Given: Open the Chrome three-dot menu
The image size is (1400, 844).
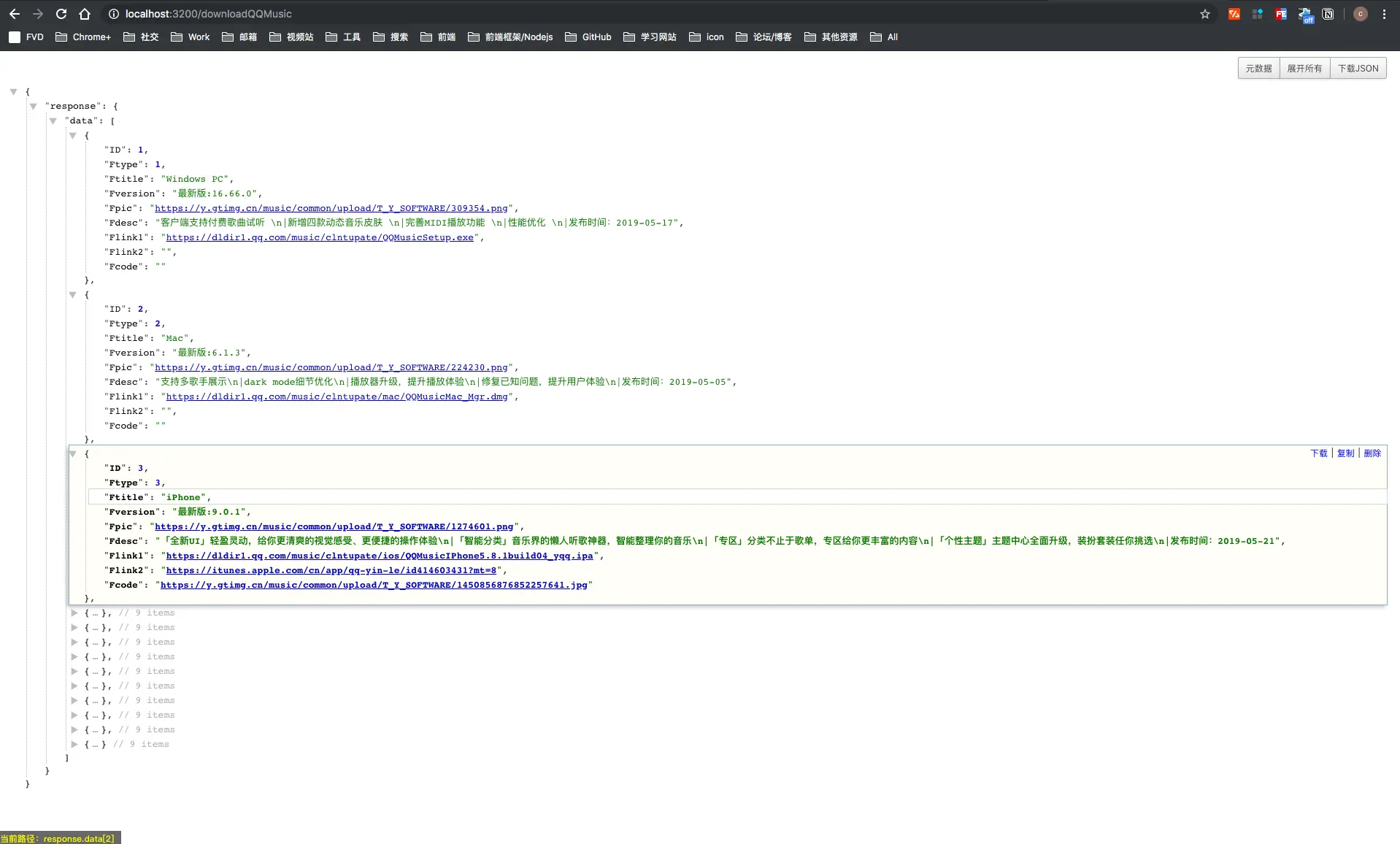Looking at the screenshot, I should (1384, 14).
